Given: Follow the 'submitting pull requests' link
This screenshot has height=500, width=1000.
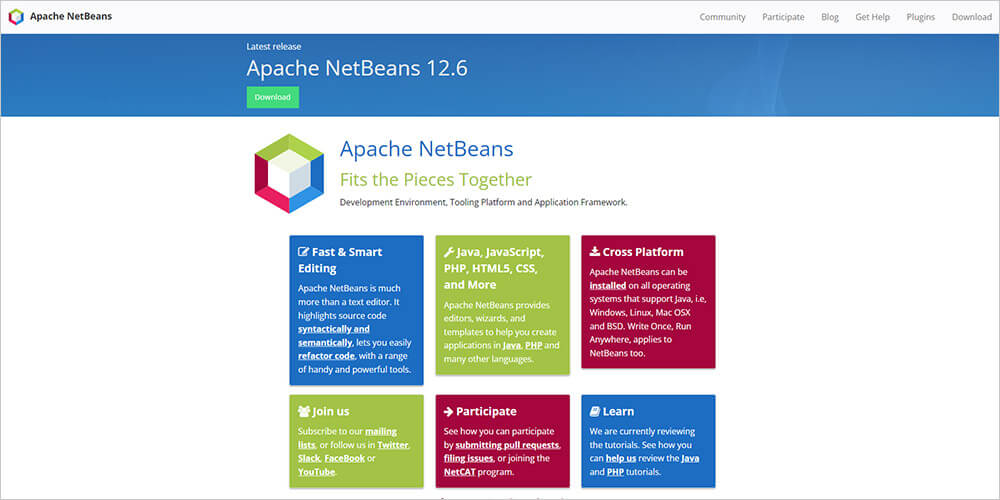Looking at the screenshot, I should pyautogui.click(x=508, y=445).
